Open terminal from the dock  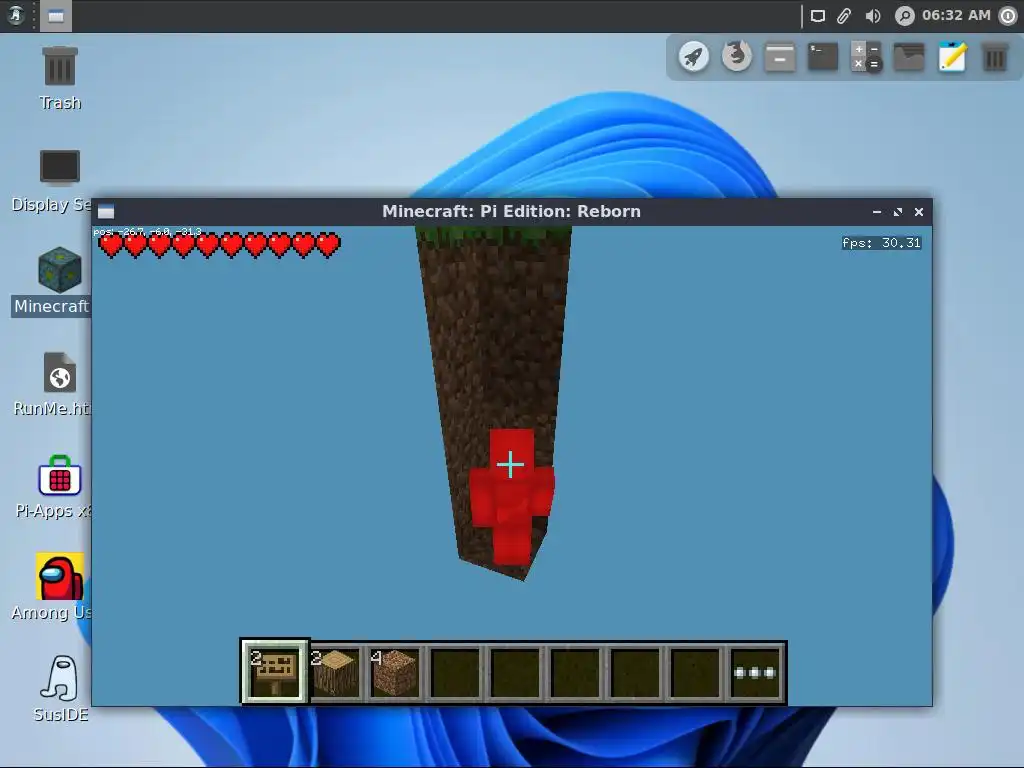pyautogui.click(x=823, y=57)
